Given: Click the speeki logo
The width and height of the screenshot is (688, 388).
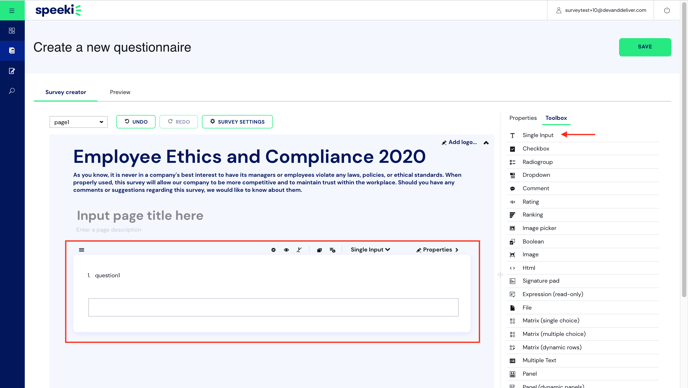Looking at the screenshot, I should click(58, 10).
